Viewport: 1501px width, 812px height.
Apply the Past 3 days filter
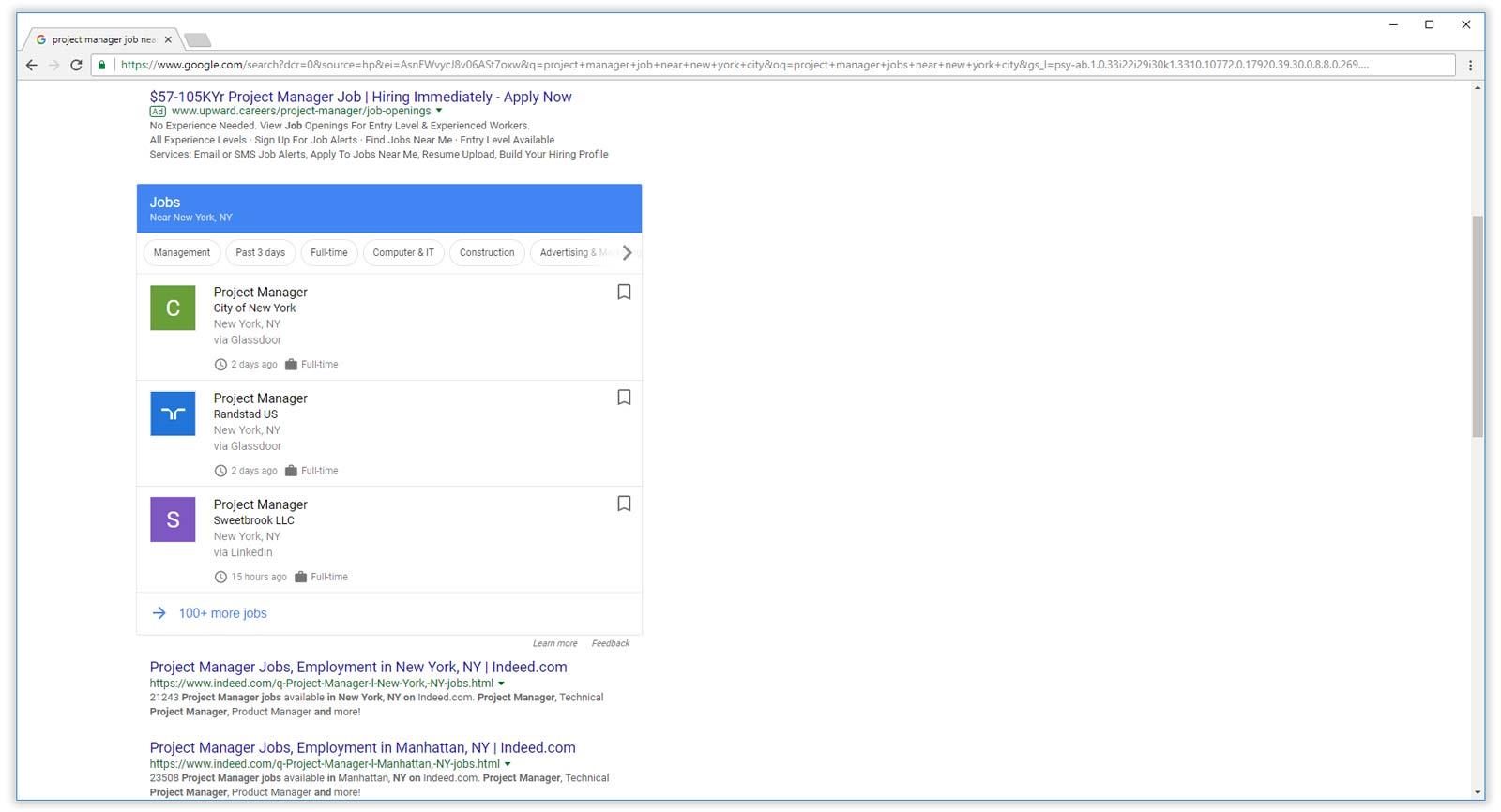(261, 252)
